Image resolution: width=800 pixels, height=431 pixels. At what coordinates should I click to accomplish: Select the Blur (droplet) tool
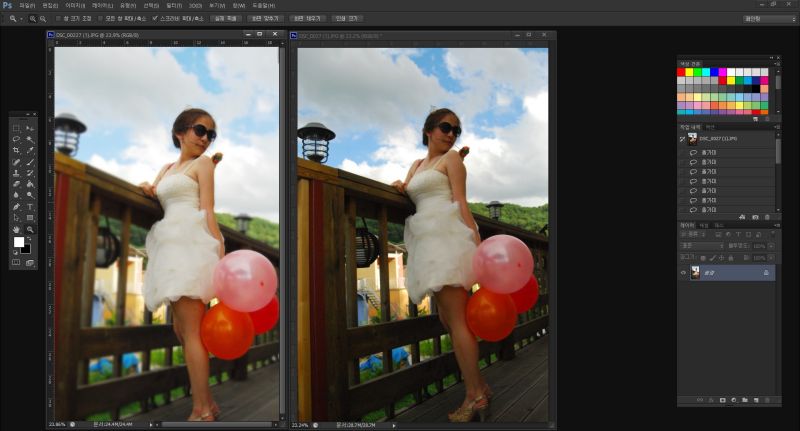tap(16, 195)
